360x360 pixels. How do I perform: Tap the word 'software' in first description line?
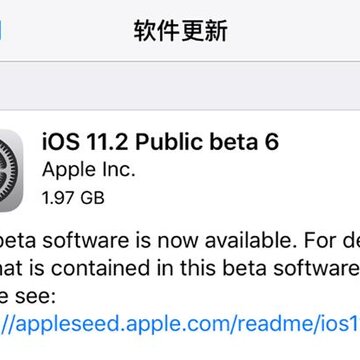[85, 240]
